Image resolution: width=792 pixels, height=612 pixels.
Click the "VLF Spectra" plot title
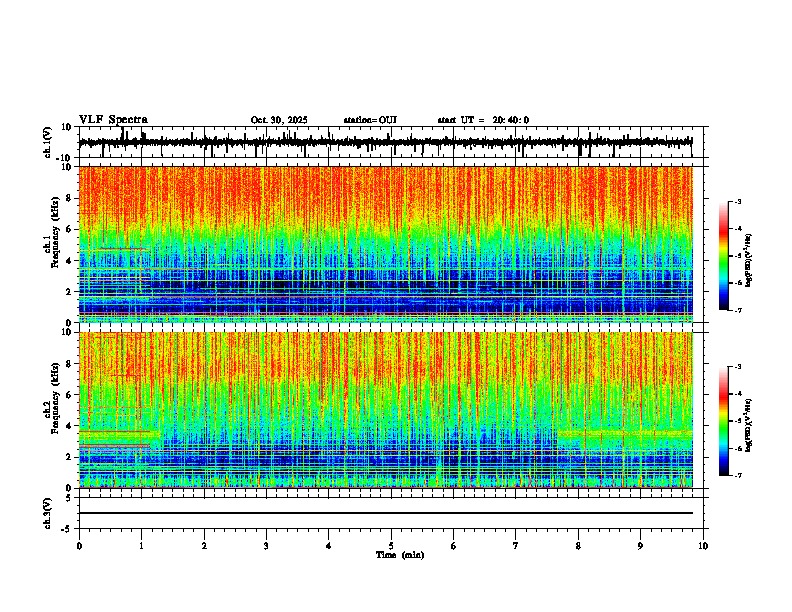point(113,120)
